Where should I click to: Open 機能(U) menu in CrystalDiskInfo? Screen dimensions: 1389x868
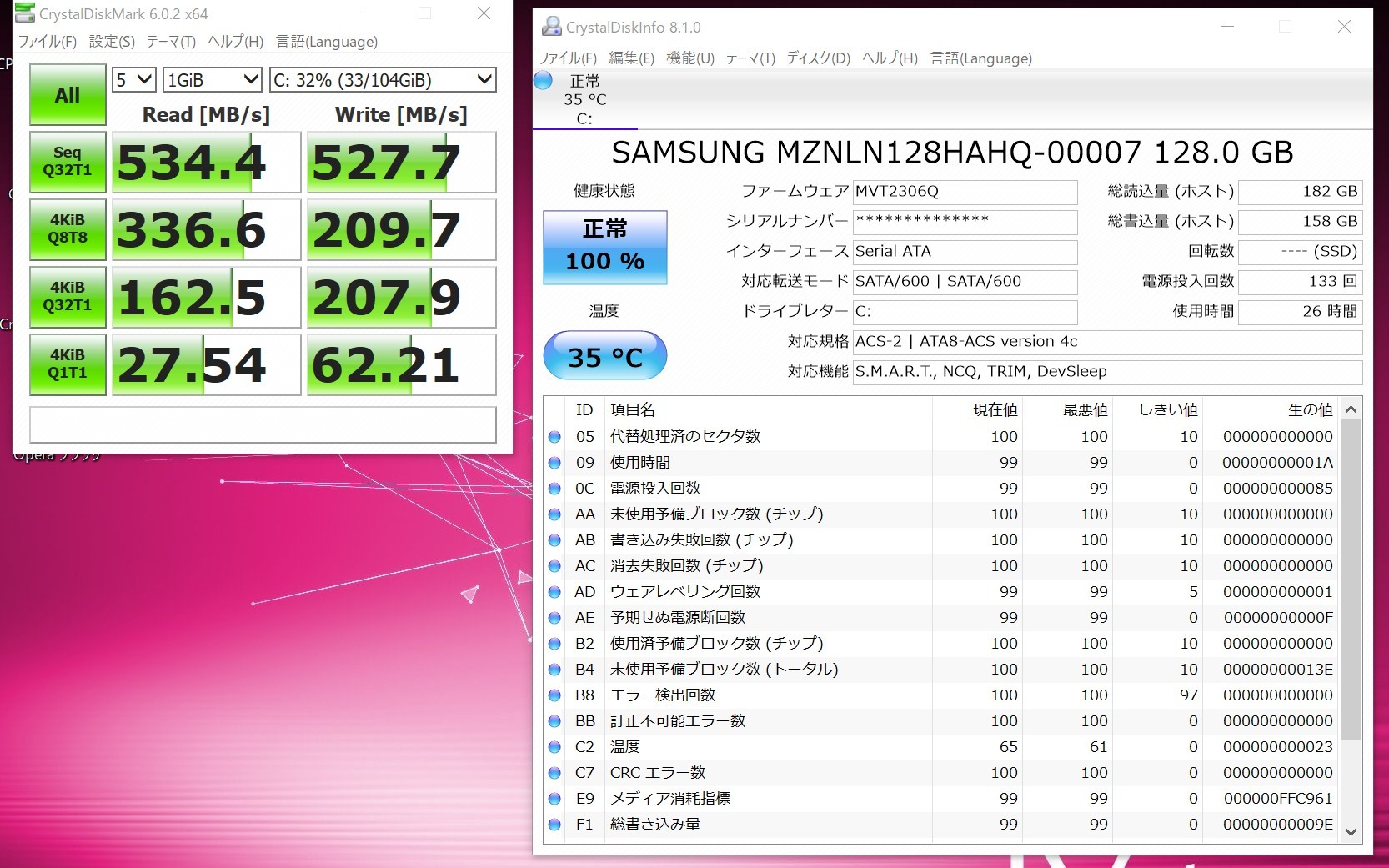[690, 58]
